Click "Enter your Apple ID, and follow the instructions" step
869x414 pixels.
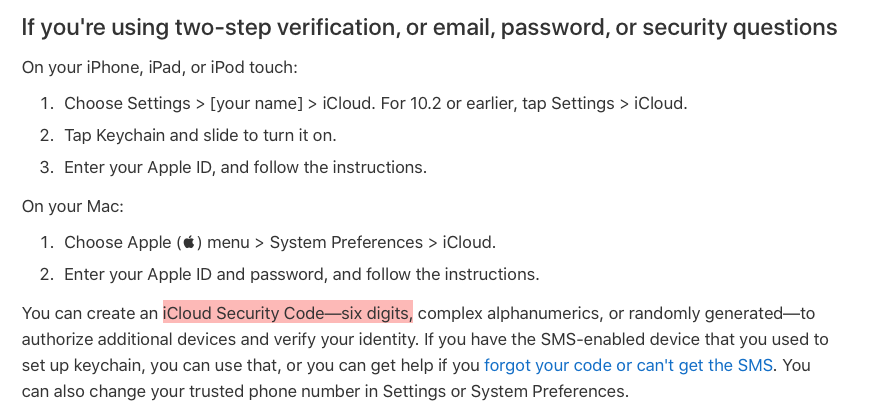tap(245, 167)
